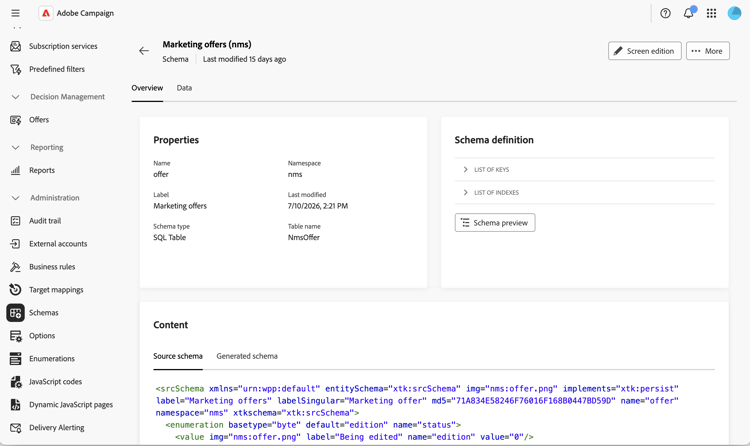Open the user profile avatar
Image resolution: width=750 pixels, height=446 pixels.
click(x=734, y=13)
